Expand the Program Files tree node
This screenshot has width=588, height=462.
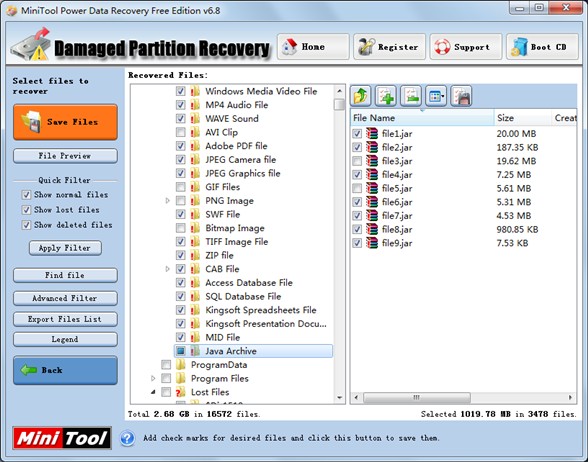(153, 378)
